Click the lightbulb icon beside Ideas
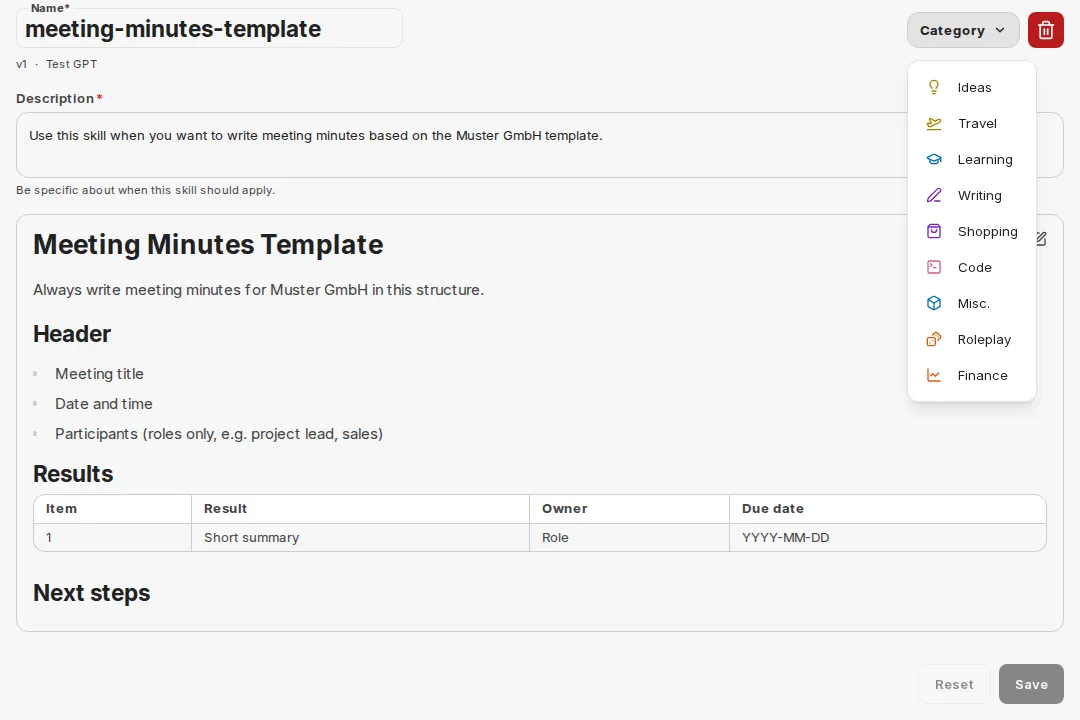The image size is (1080, 720). (934, 88)
